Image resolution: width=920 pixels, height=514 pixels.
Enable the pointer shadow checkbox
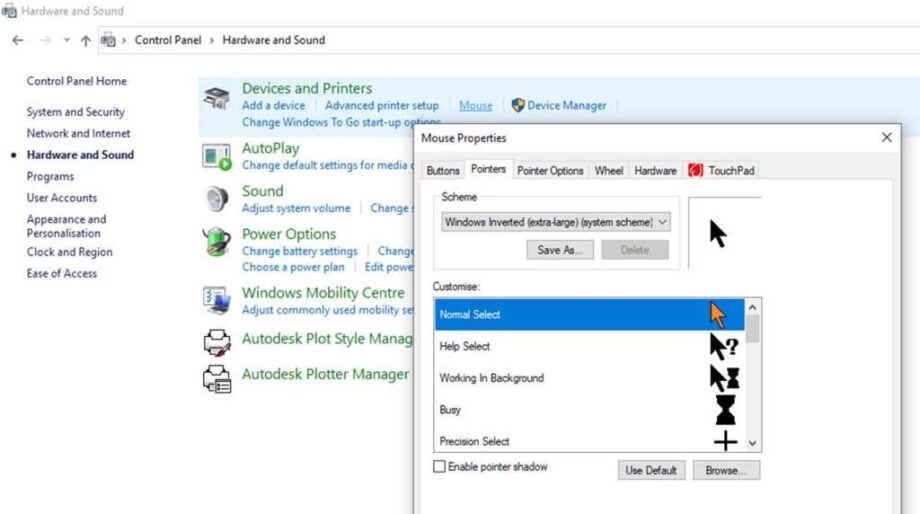tap(439, 467)
